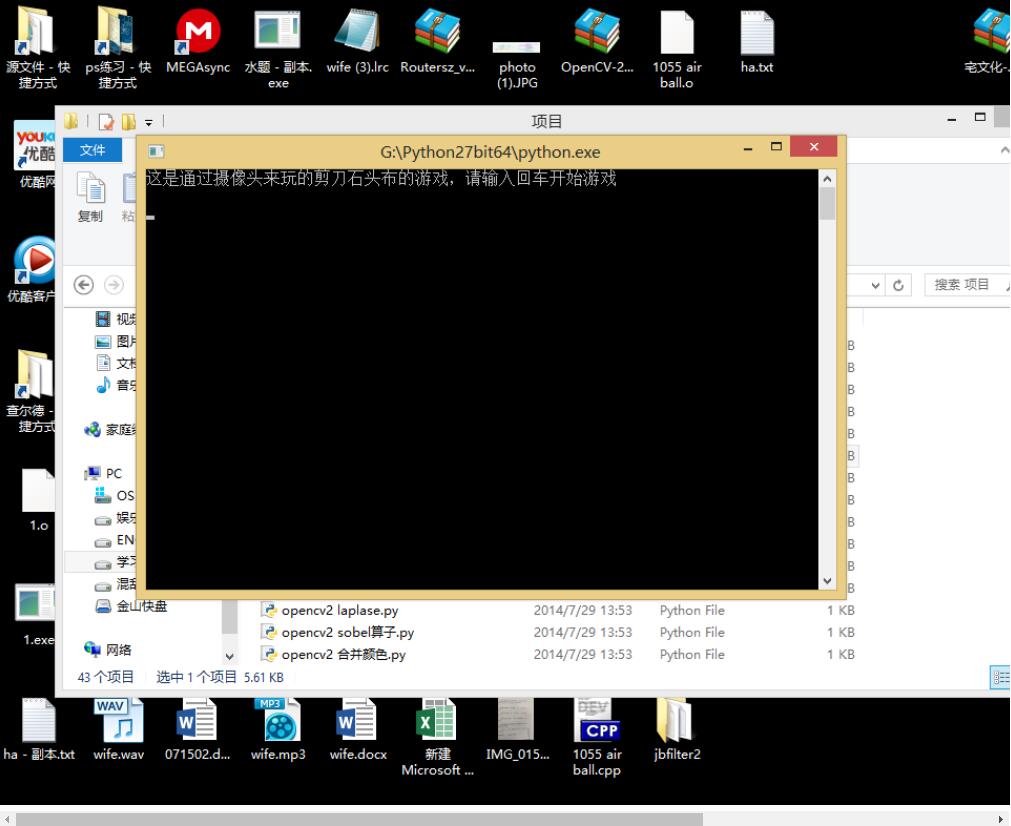Open the 文件 (File) ribbon tab
Viewport: 1011px width, 826px height.
point(93,150)
